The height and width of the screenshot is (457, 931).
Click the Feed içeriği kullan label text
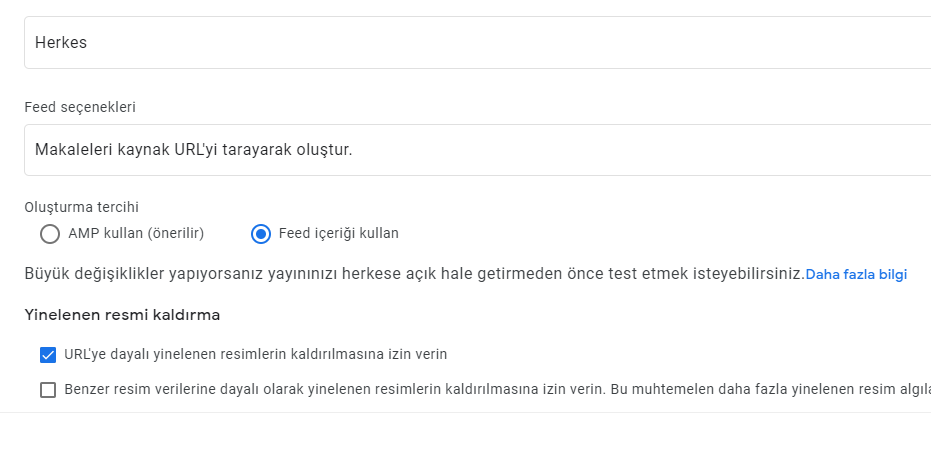pos(338,234)
